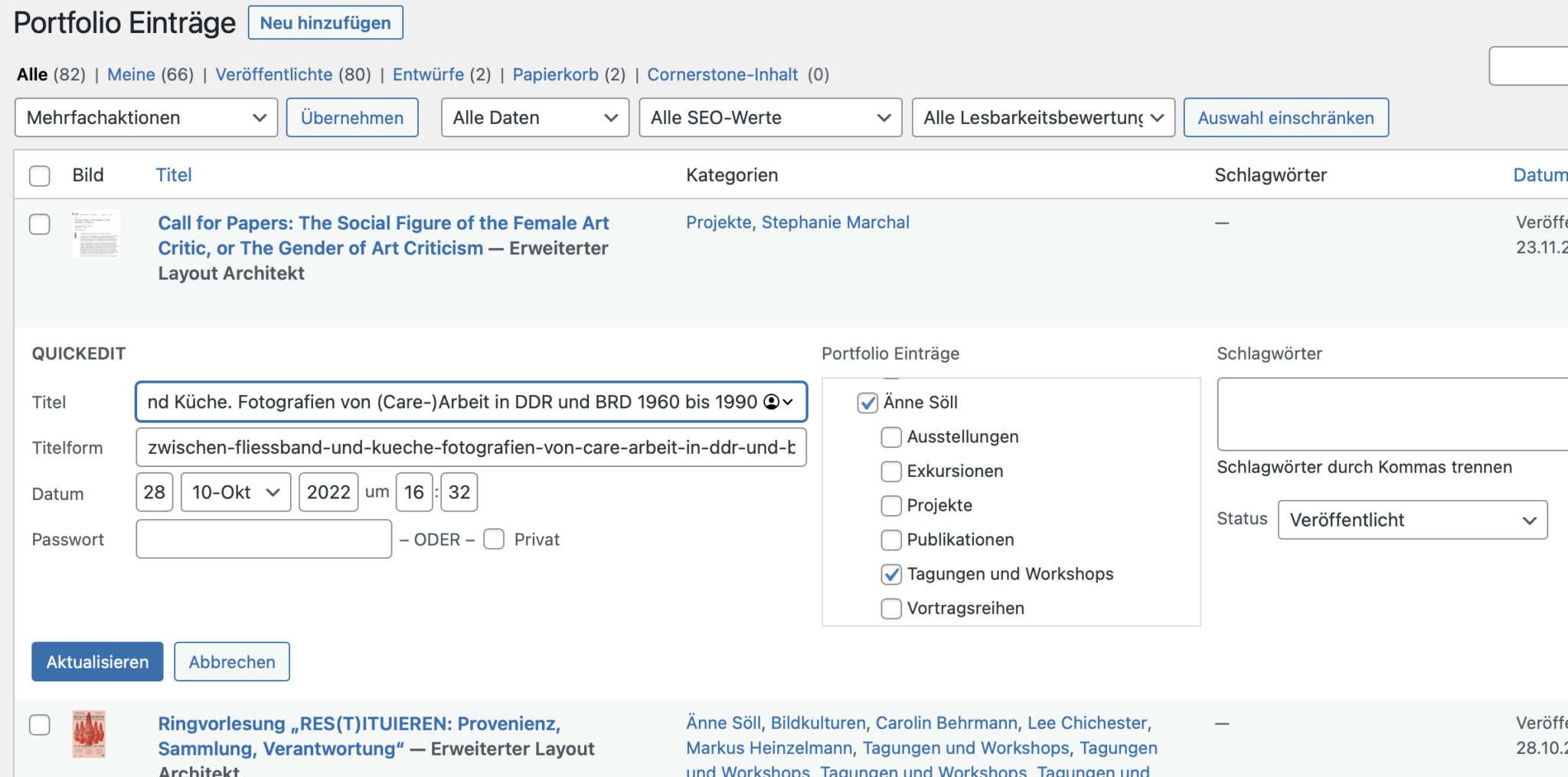The width and height of the screenshot is (1568, 777).
Task: Open the Ringvorlesung entry thumbnail image
Action: click(89, 734)
